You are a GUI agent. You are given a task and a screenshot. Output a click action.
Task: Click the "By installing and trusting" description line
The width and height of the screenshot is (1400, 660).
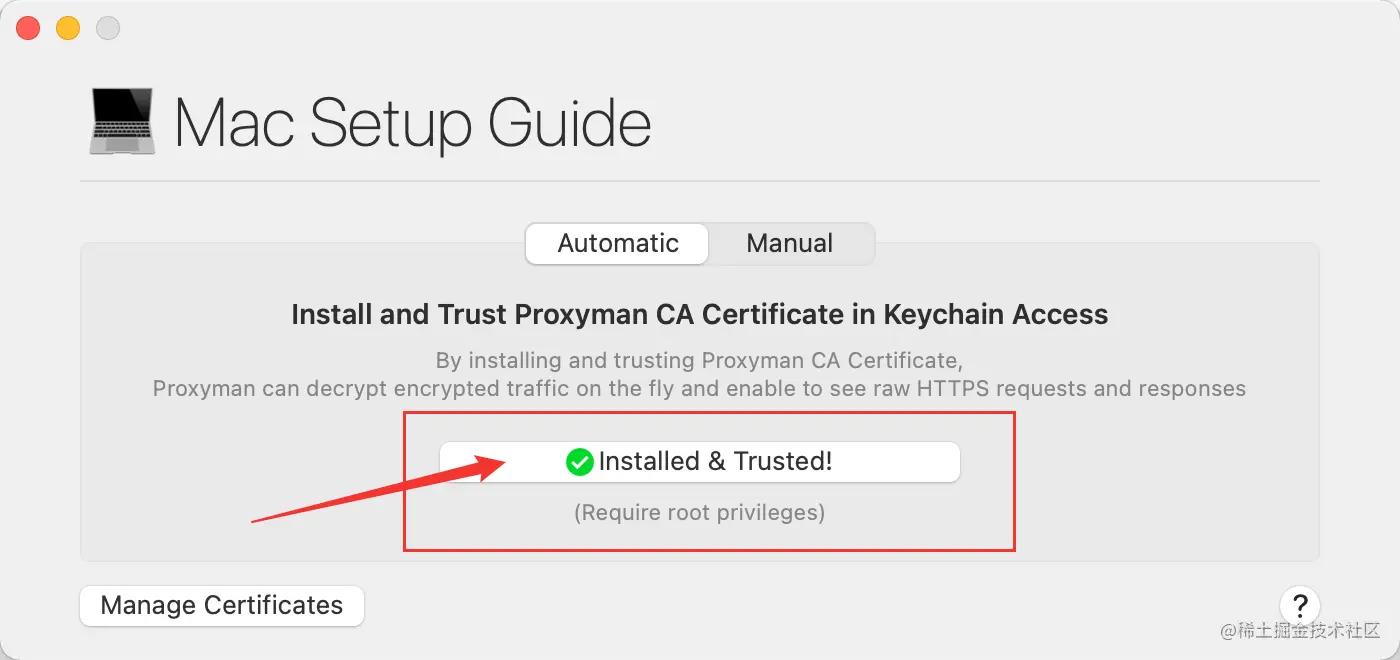point(699,359)
